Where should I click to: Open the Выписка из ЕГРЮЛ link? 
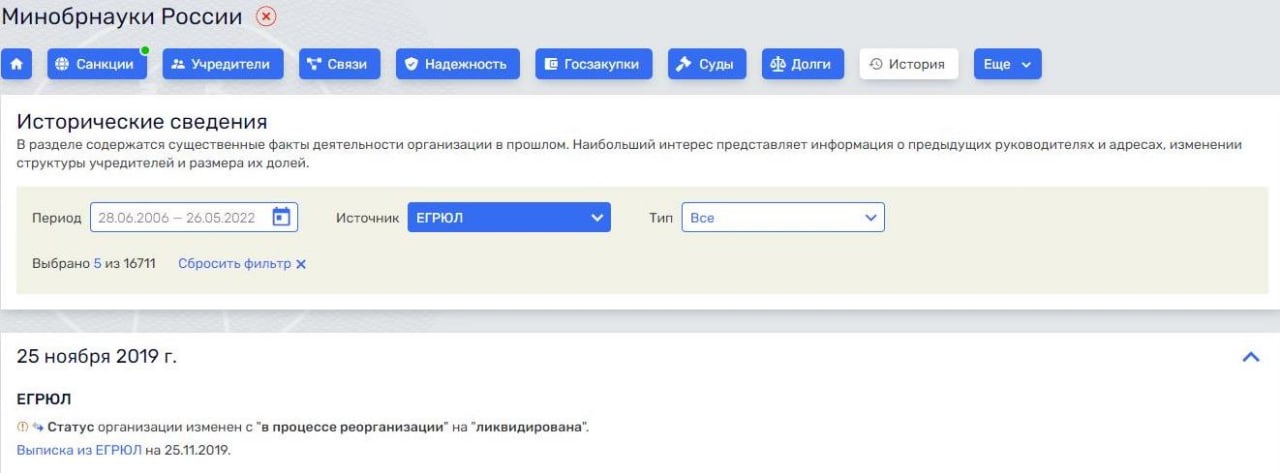(79, 451)
